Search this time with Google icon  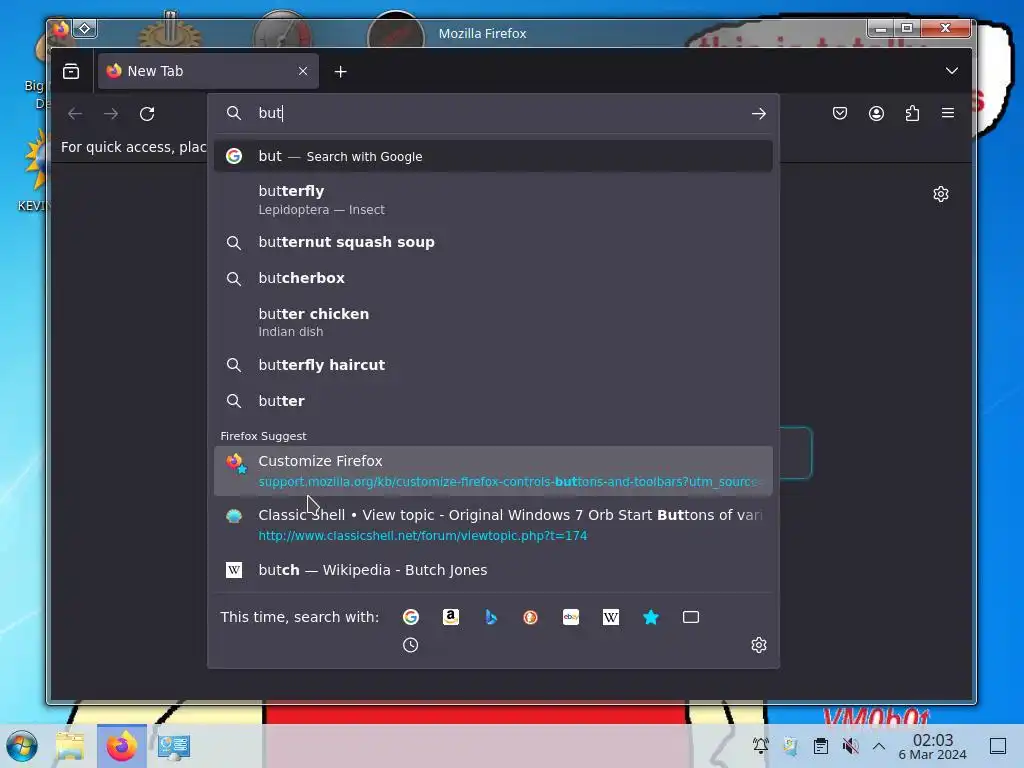[x=411, y=617]
